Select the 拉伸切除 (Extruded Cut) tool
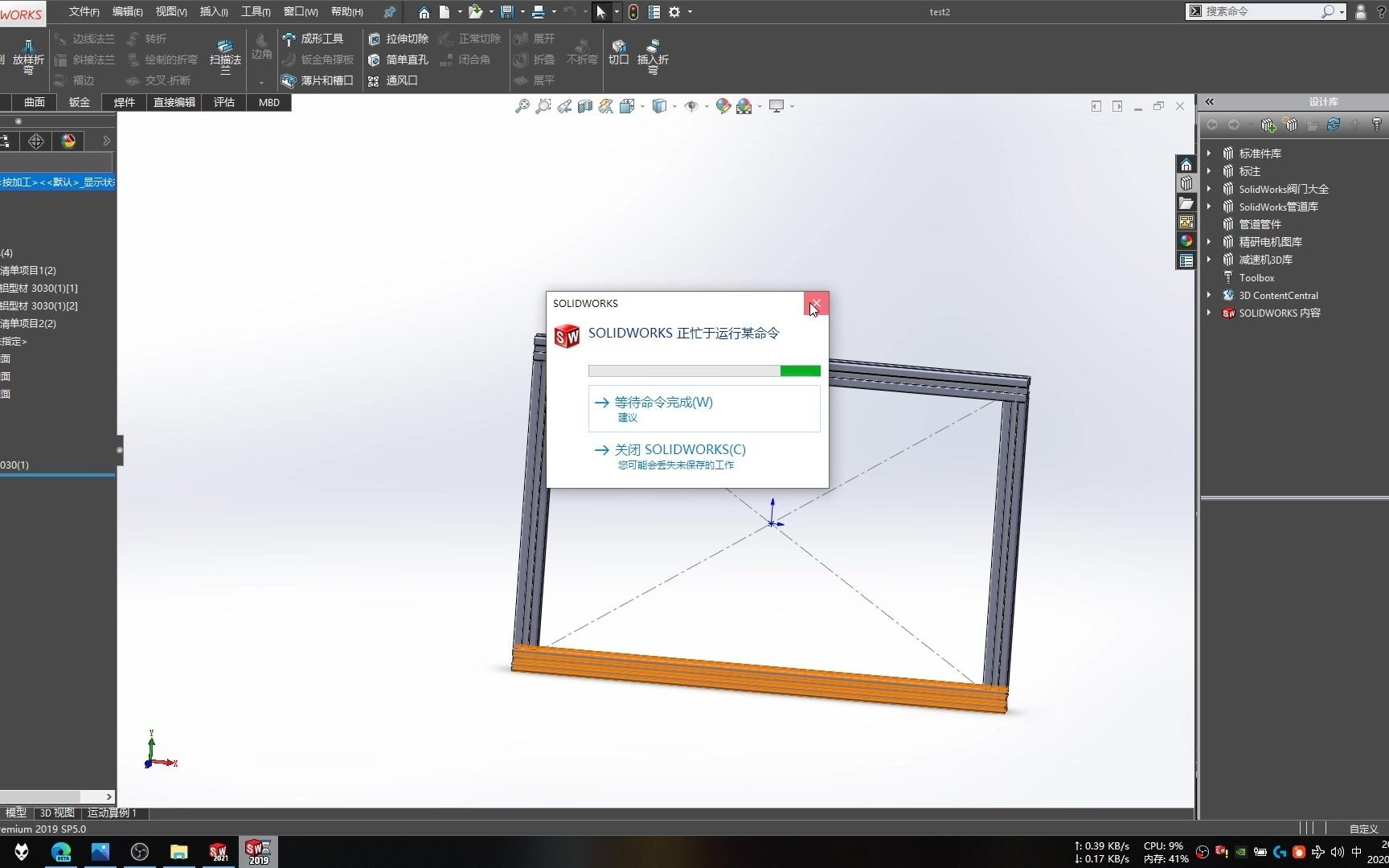This screenshot has height=868, width=1389. [399, 38]
